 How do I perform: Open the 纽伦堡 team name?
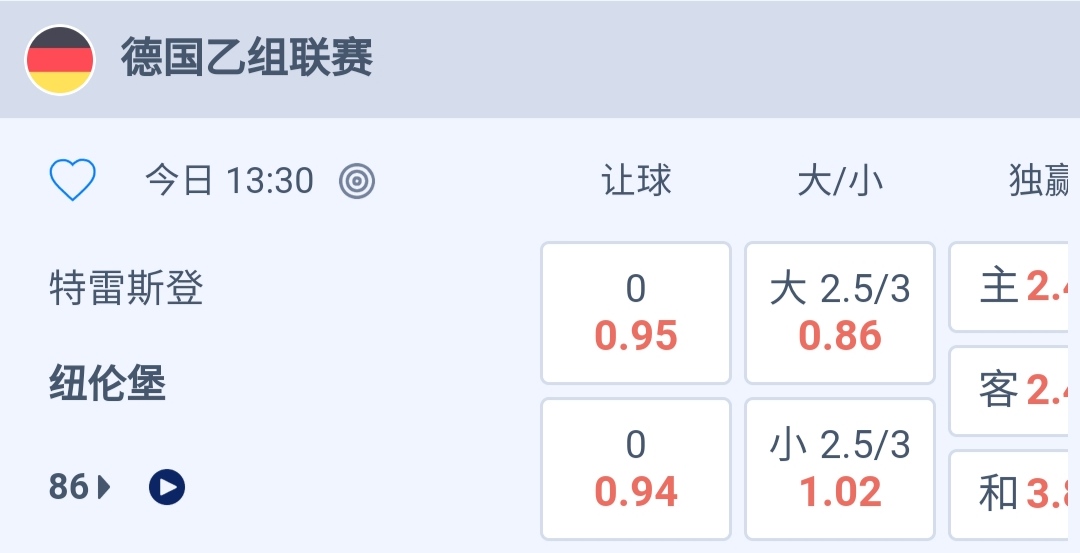(108, 384)
